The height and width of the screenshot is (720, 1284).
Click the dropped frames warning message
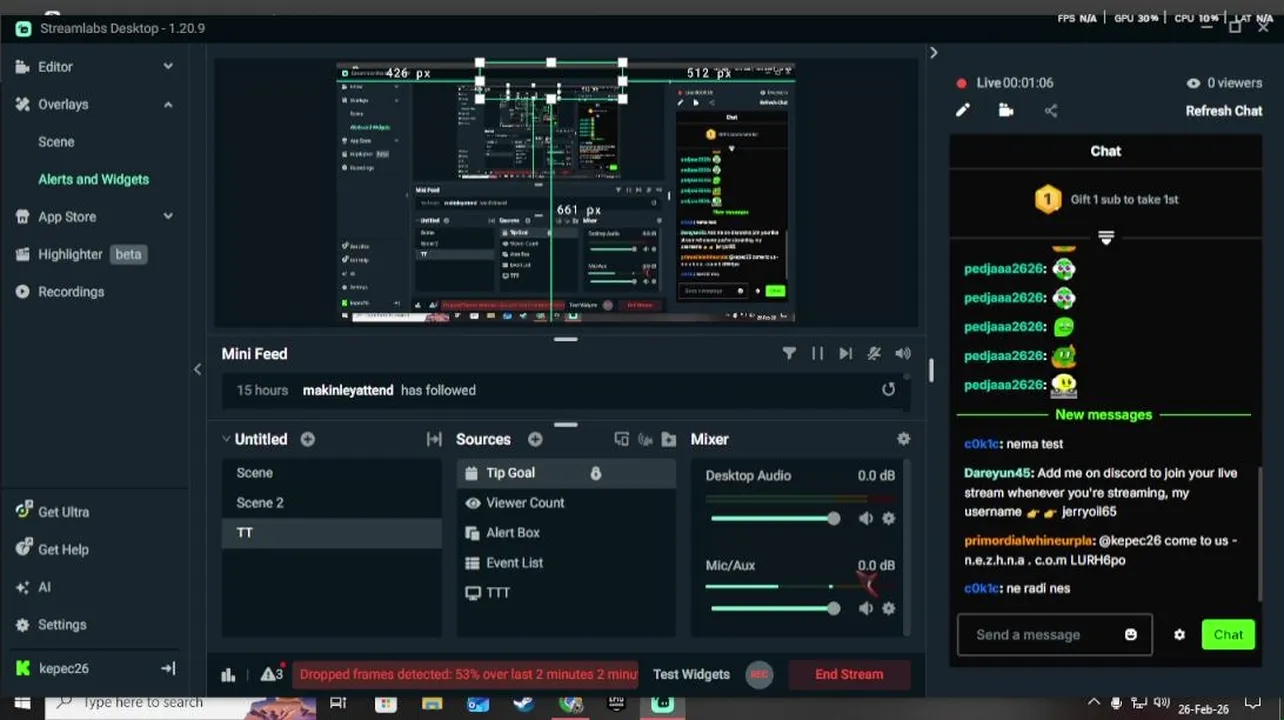466,674
